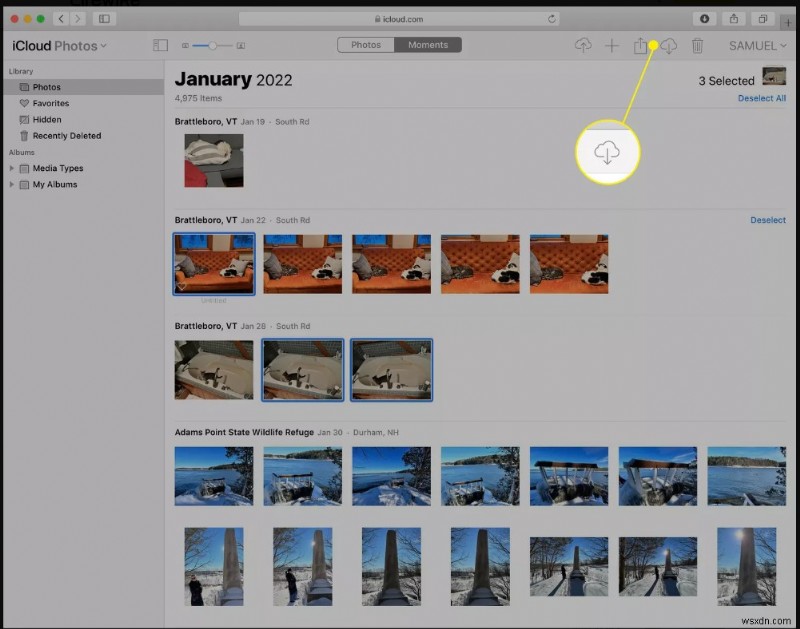The height and width of the screenshot is (629, 800).
Task: Click the plus Add to album icon
Action: [x=612, y=46]
